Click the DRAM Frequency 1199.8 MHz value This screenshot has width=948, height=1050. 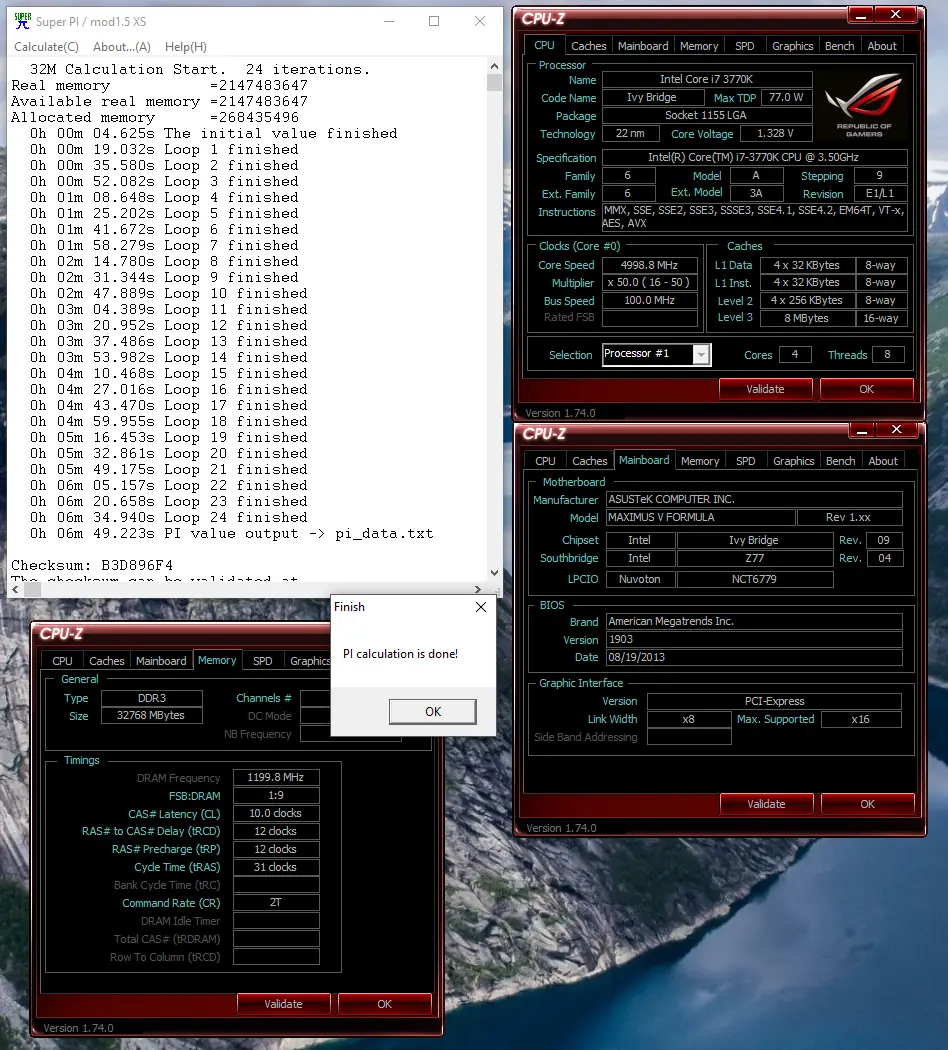tap(276, 777)
